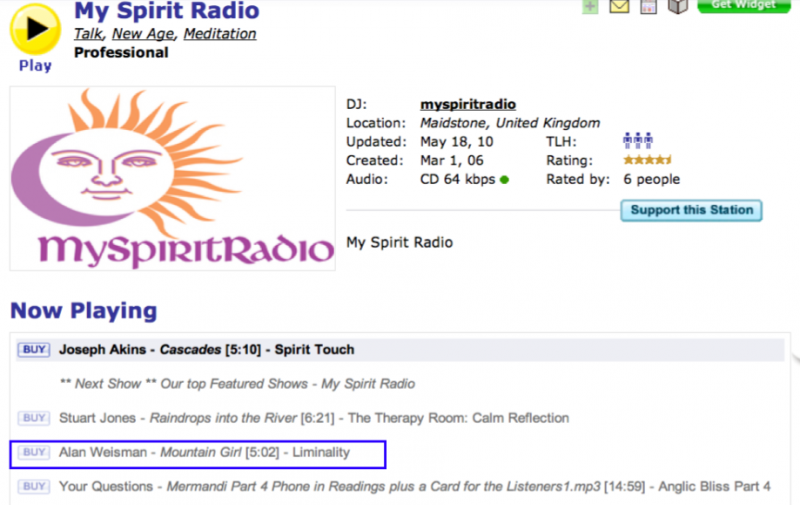The height and width of the screenshot is (505, 800).
Task: Click BUY for Joseph Akins Cascades
Action: tap(34, 349)
